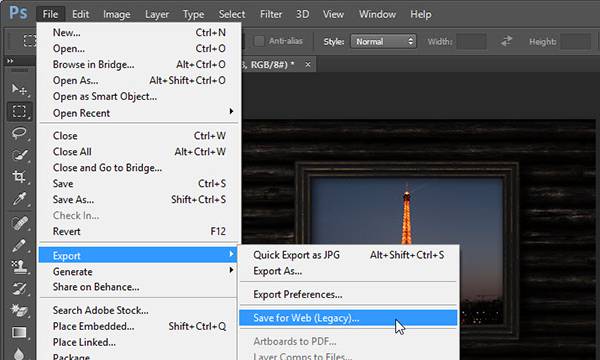This screenshot has width=600, height=360.
Task: Select the History Brush tool
Action: (x=19, y=288)
